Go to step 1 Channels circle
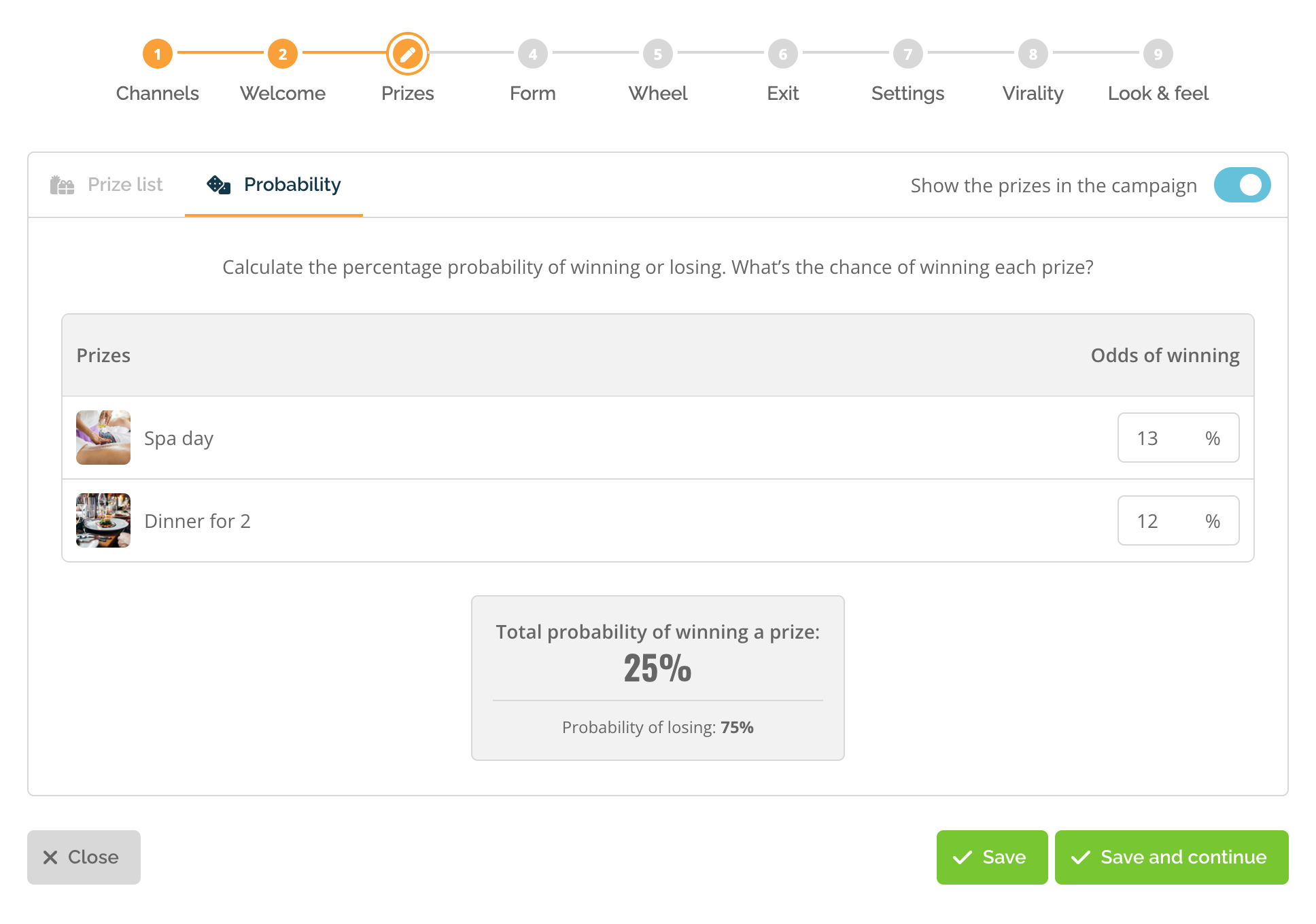 [157, 54]
